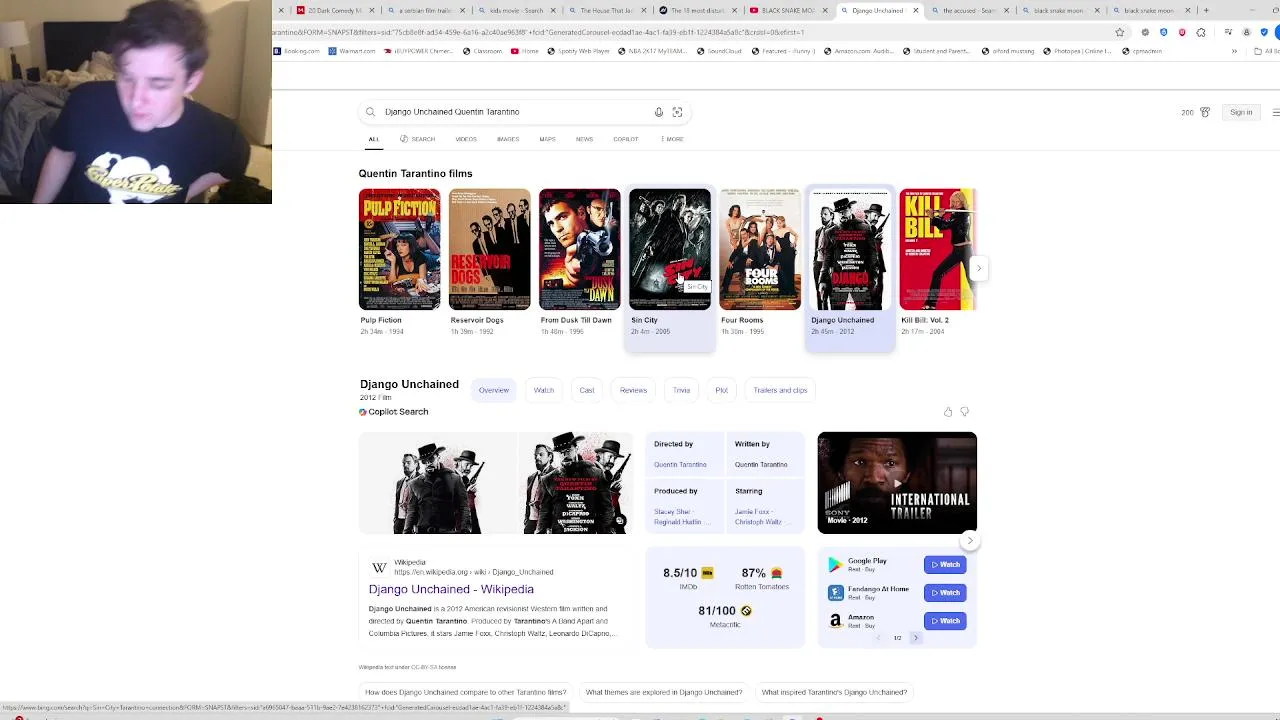
Task: Show next page of watch providers
Action: [x=915, y=638]
